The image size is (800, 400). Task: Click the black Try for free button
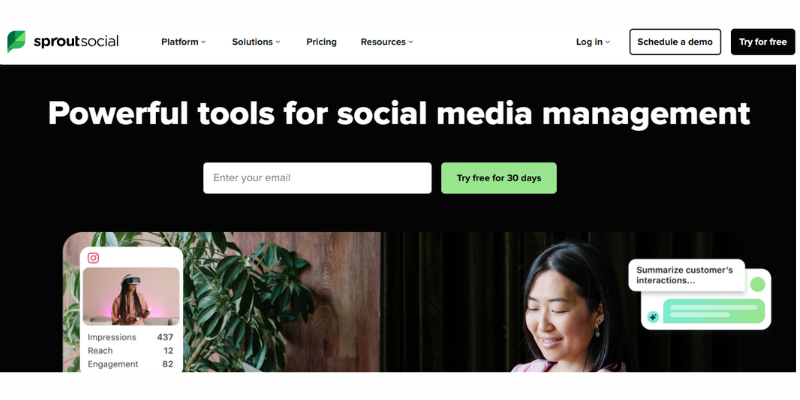(x=763, y=42)
